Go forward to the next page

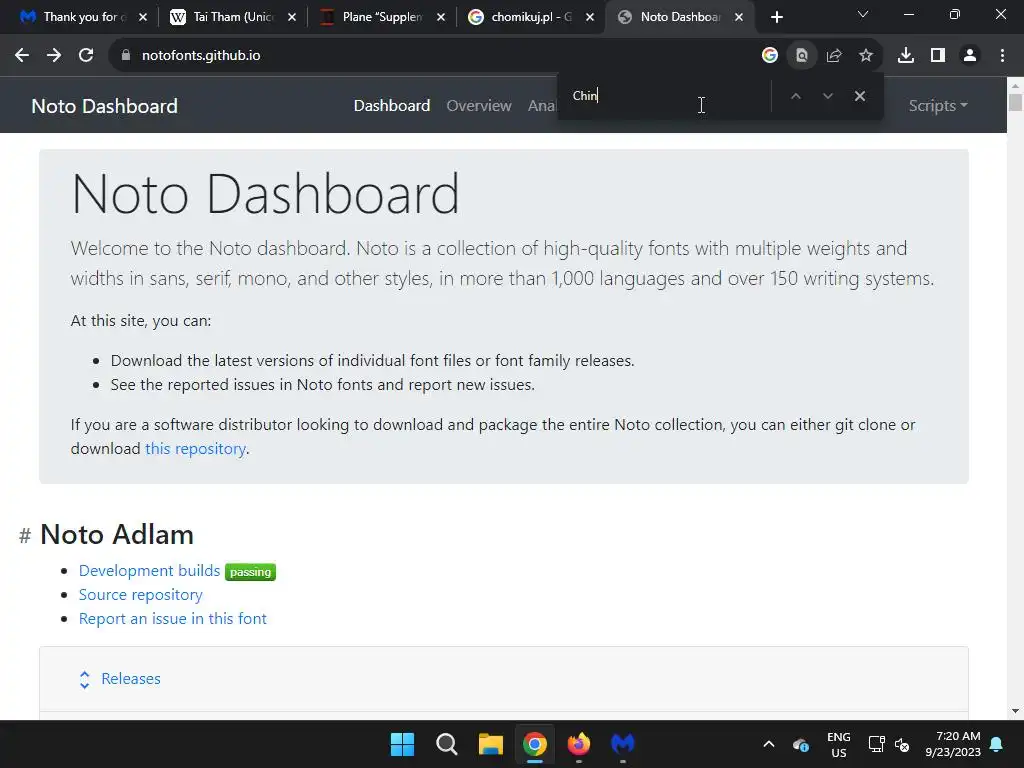tap(54, 56)
